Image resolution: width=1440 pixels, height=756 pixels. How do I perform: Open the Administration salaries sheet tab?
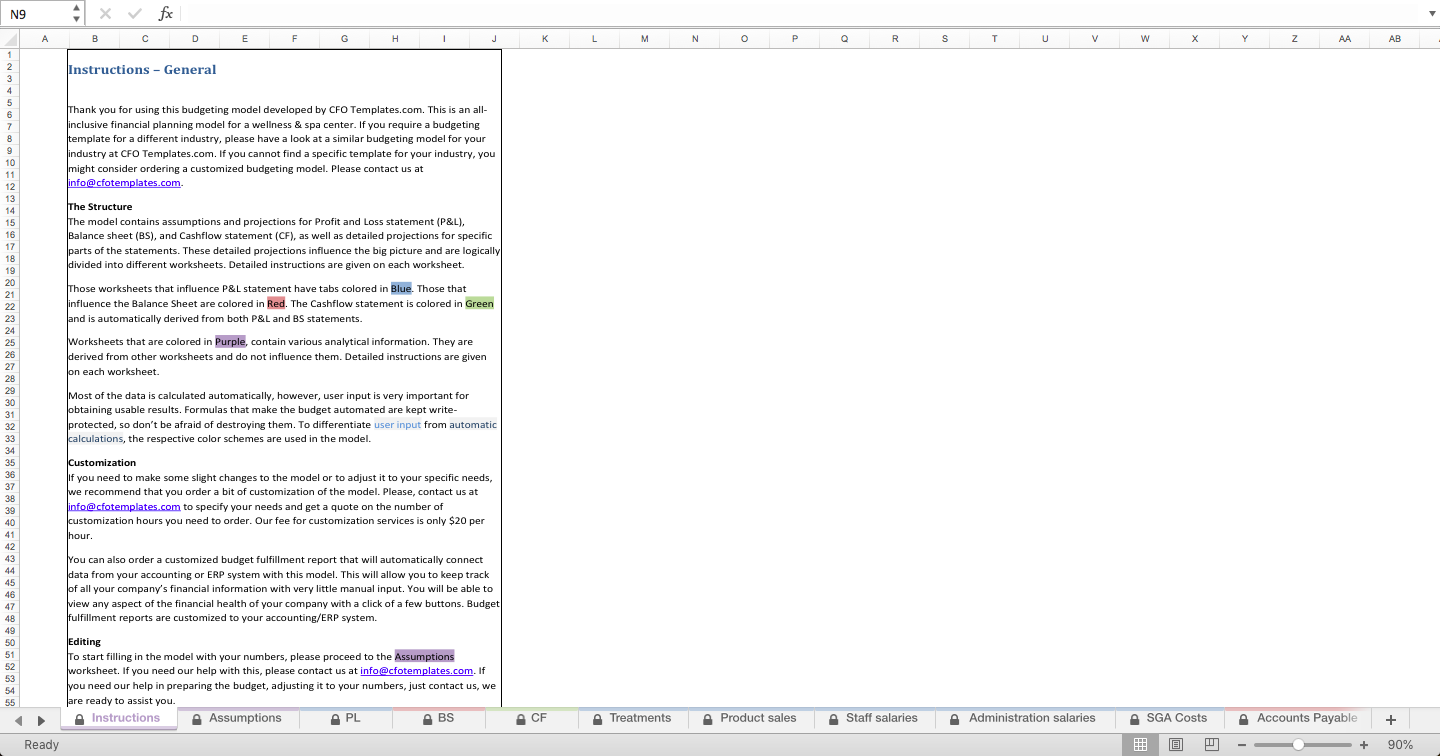[x=1023, y=718]
